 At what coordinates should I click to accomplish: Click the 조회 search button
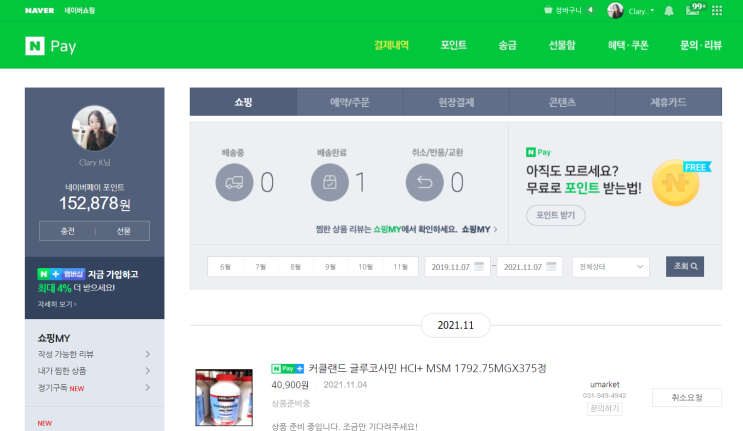pos(685,266)
